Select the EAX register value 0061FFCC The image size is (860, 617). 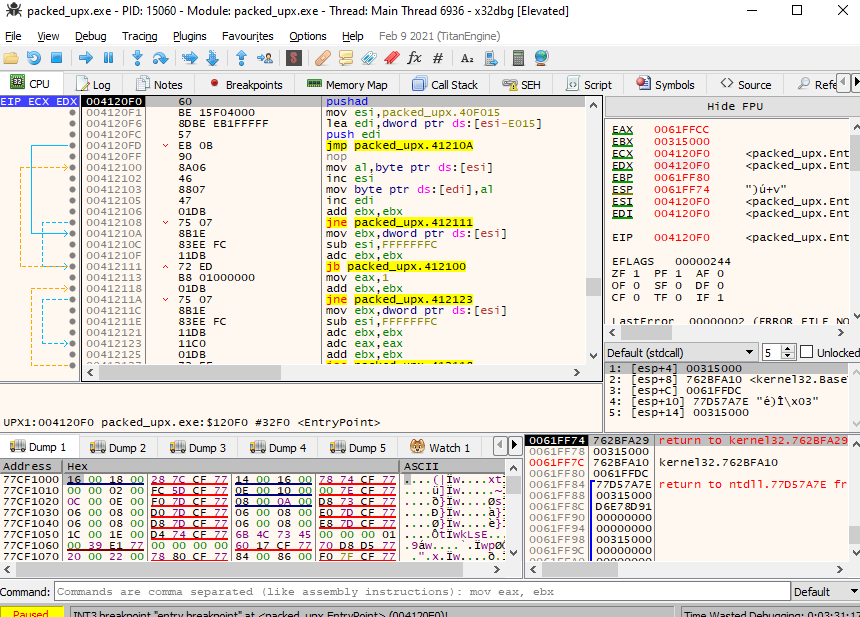pyautogui.click(x=681, y=129)
